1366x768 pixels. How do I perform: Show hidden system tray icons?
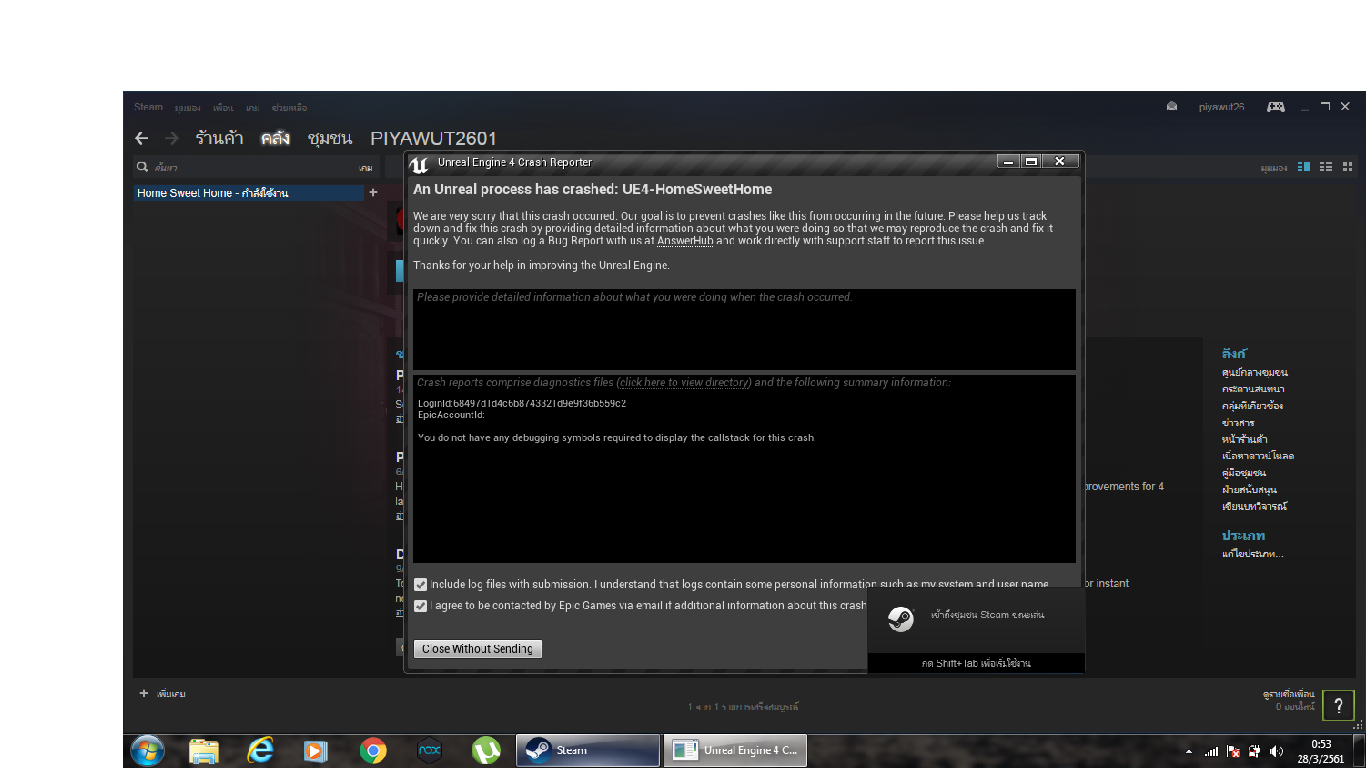[x=1189, y=752]
